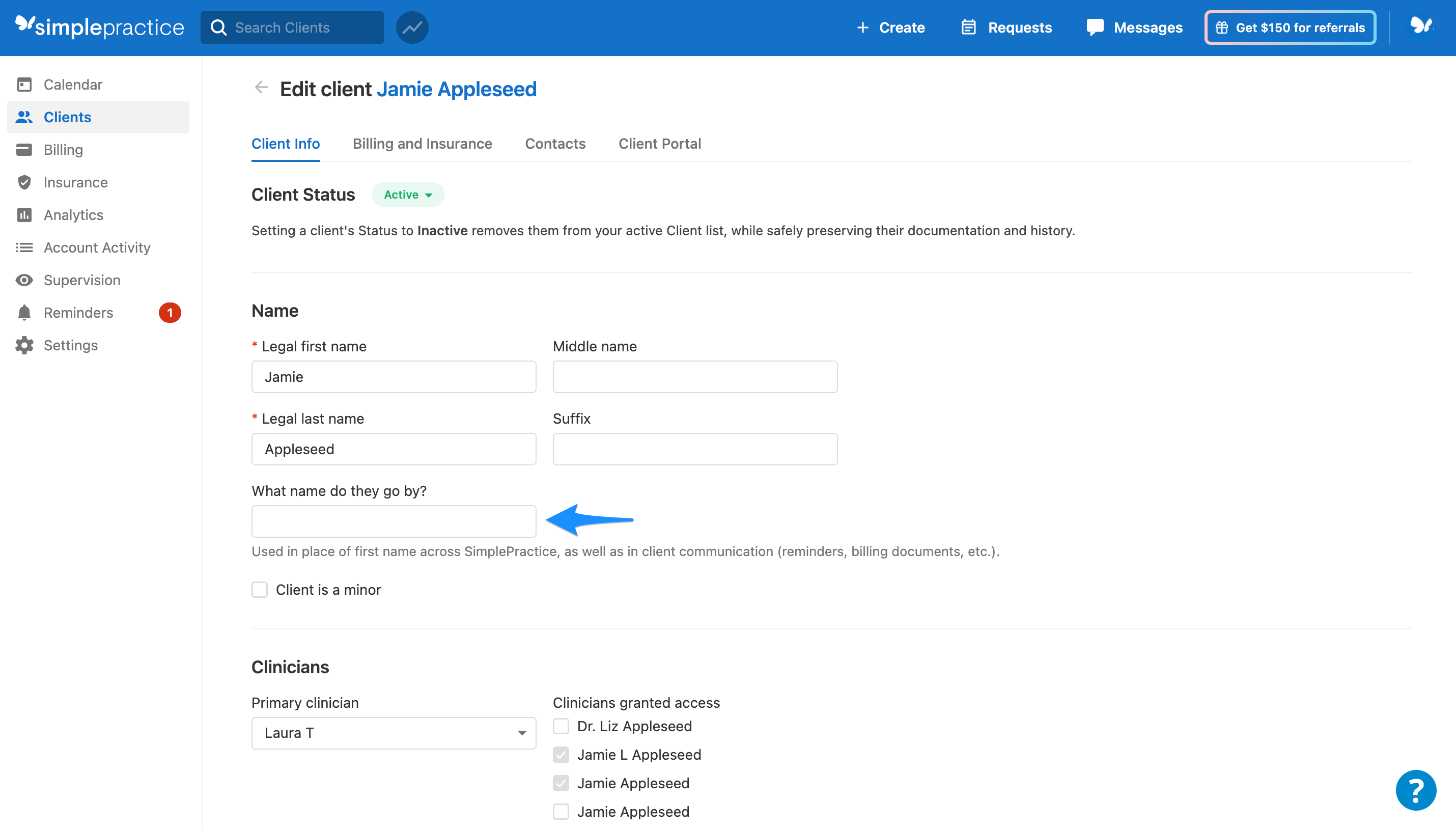
Task: Click the Messages chat icon
Action: (1095, 27)
